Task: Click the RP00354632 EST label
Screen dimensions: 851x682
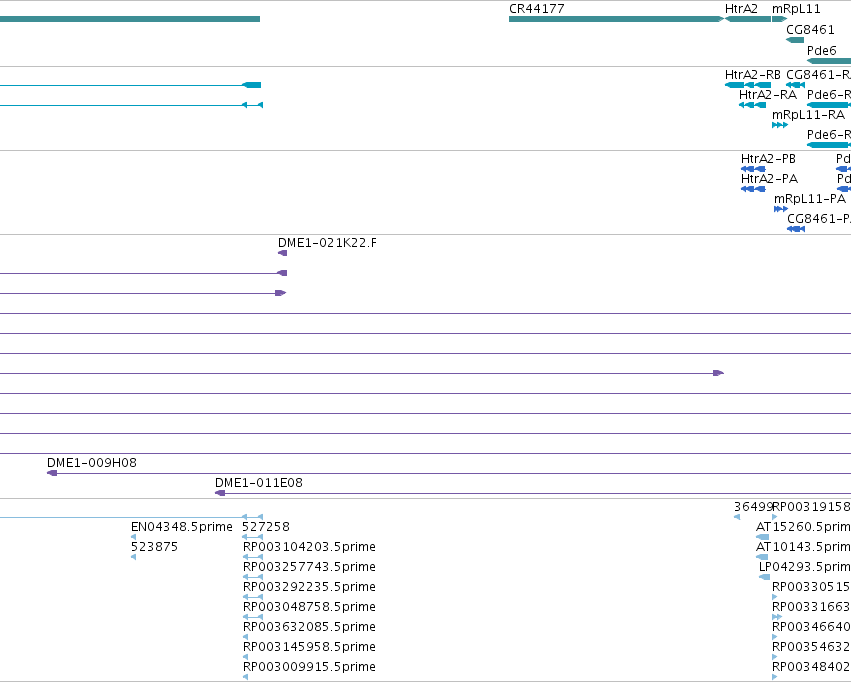Action: pyautogui.click(x=811, y=647)
